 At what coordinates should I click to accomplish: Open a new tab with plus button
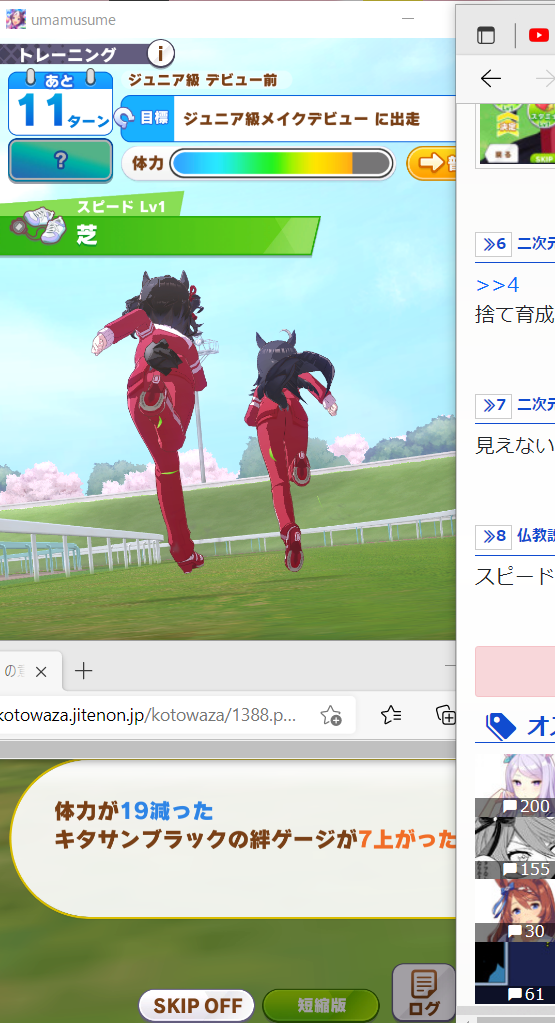83,671
